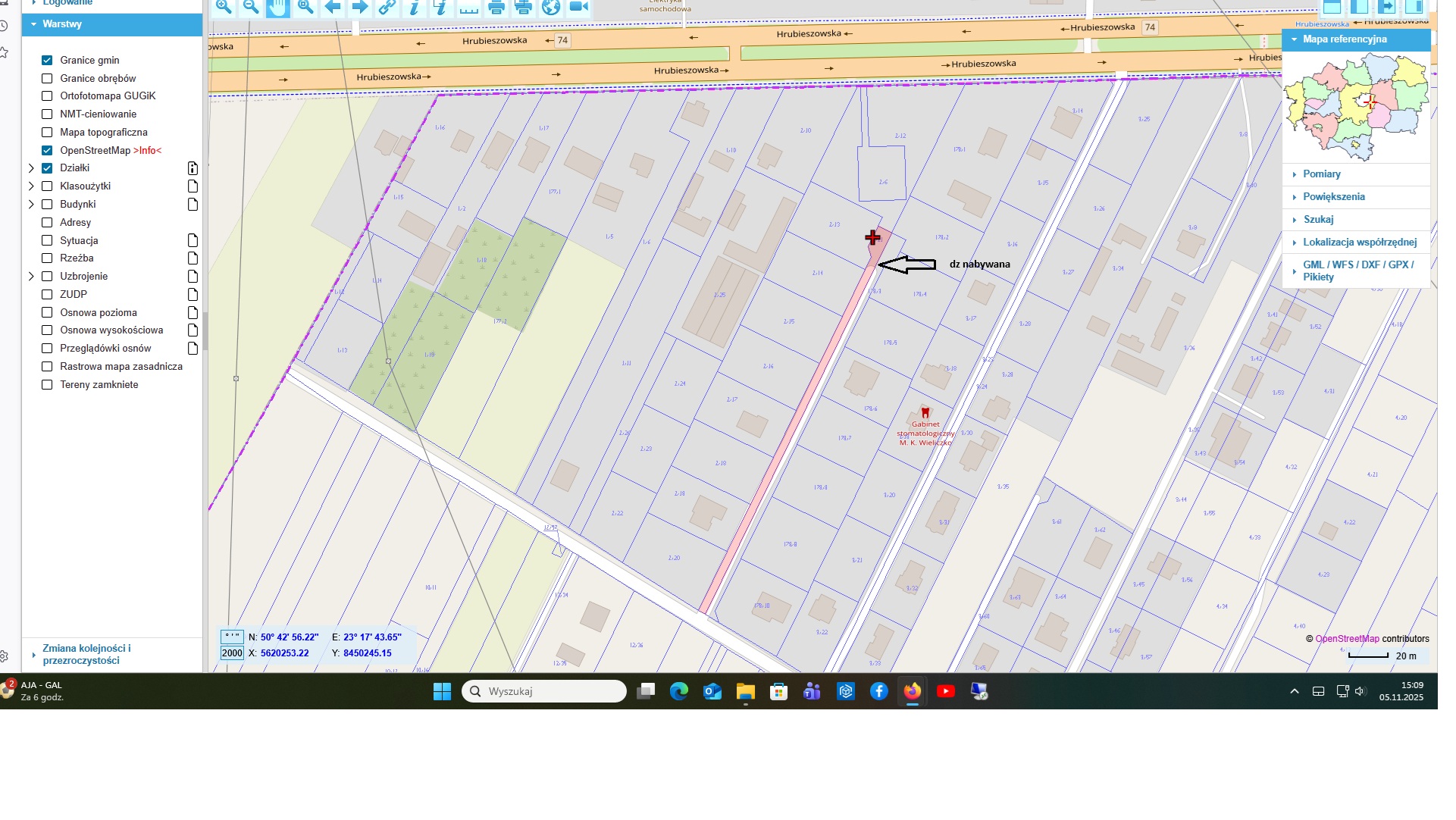The width and height of the screenshot is (1456, 820).
Task: Click the video camera icon
Action: [x=579, y=8]
